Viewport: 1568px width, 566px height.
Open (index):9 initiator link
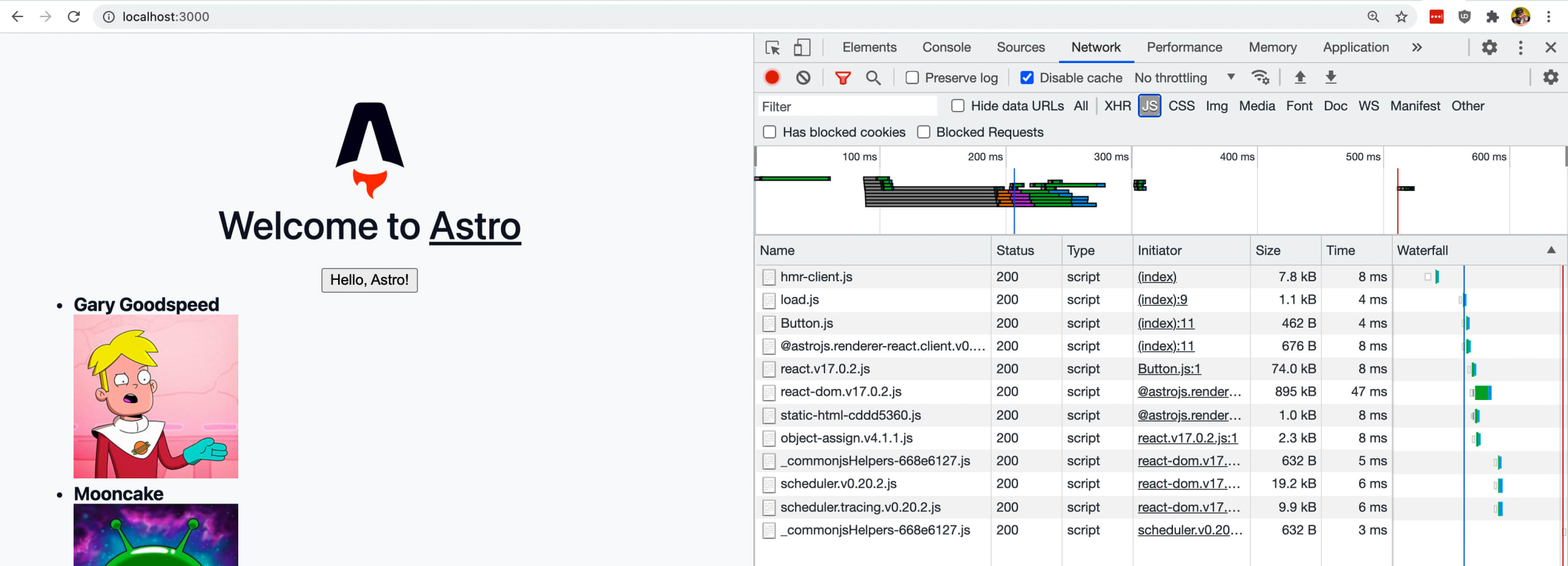coord(1162,300)
